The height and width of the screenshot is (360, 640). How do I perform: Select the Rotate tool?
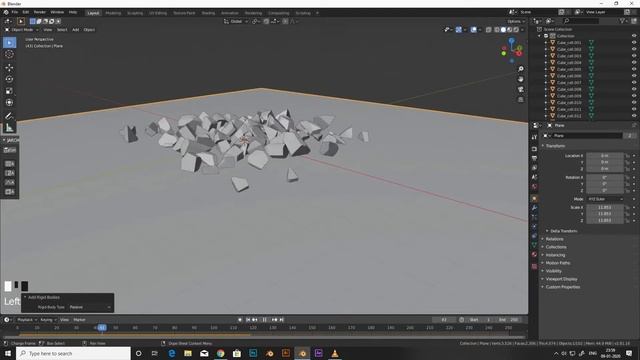[9, 79]
